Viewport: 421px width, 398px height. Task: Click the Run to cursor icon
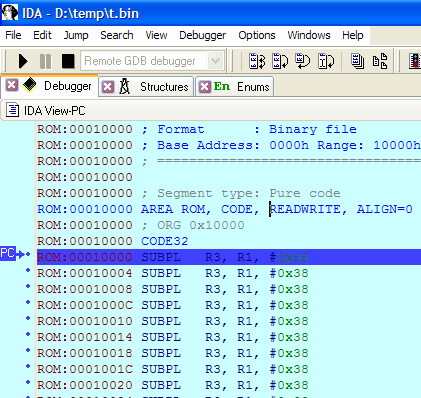[326, 61]
